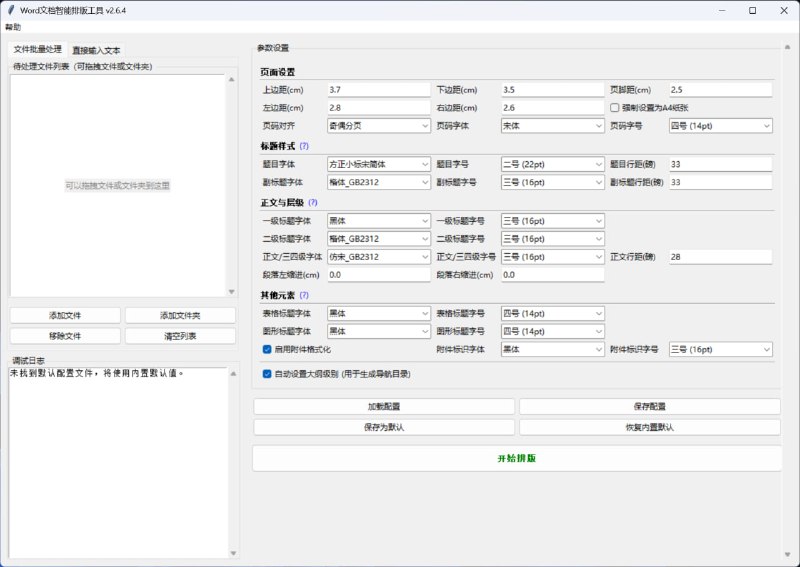Click the 调试日志 scrollbar down arrow

(x=233, y=553)
